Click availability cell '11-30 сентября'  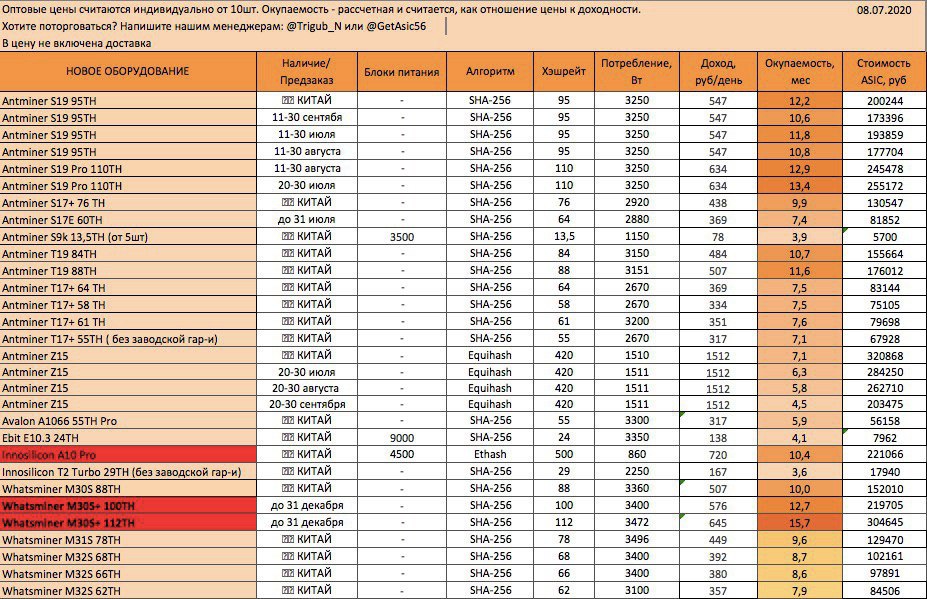(307, 117)
